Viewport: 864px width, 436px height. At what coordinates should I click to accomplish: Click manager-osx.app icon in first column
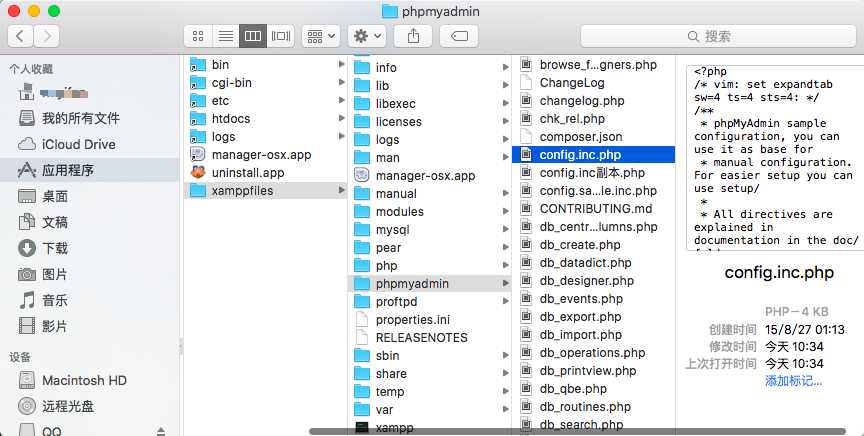coord(198,154)
